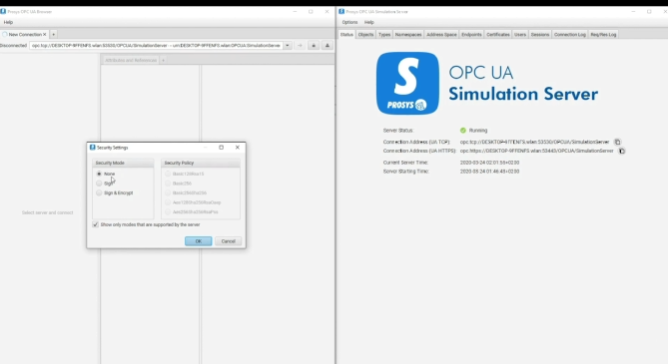
Task: Switch to the Objects tab
Action: point(366,35)
